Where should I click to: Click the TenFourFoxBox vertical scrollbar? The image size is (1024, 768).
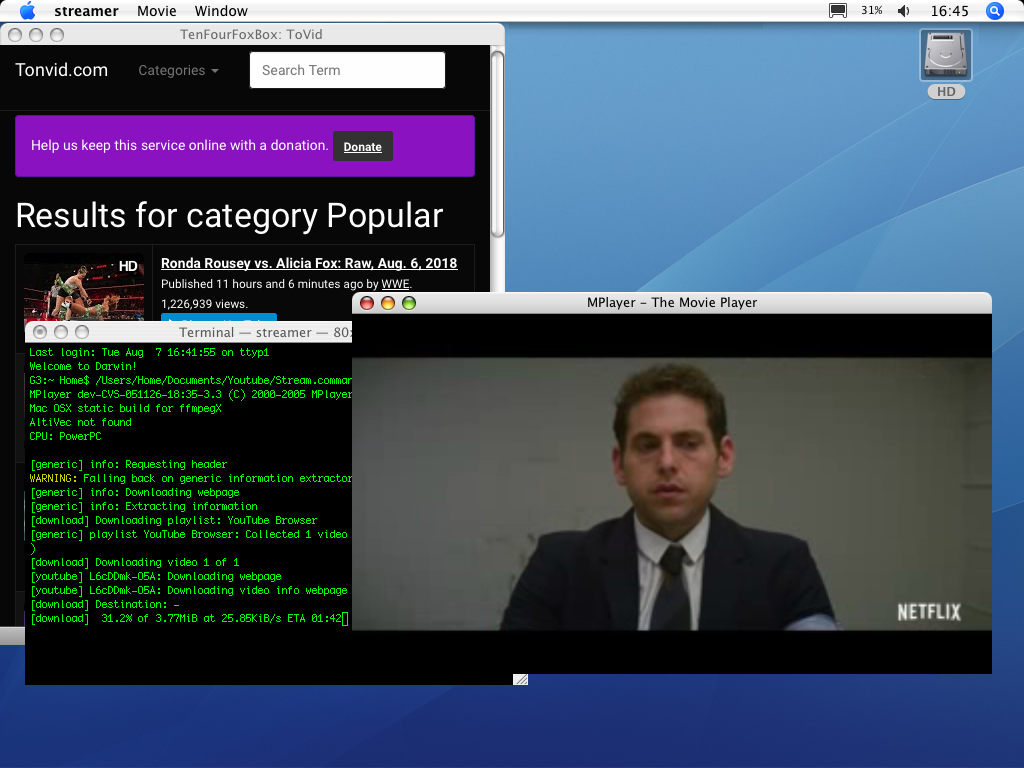pos(497,144)
